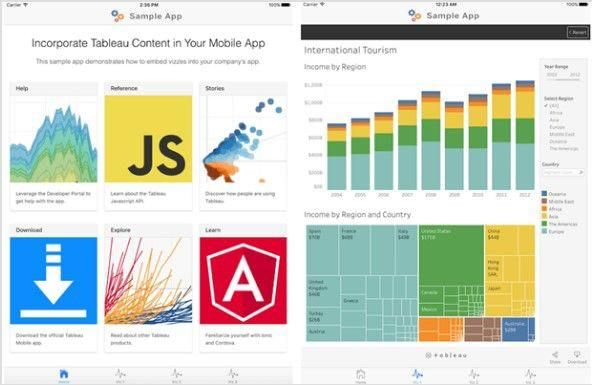Screen dimensions: 592x385
Task: Open the Share icon under the dashboard
Action: (x=555, y=355)
